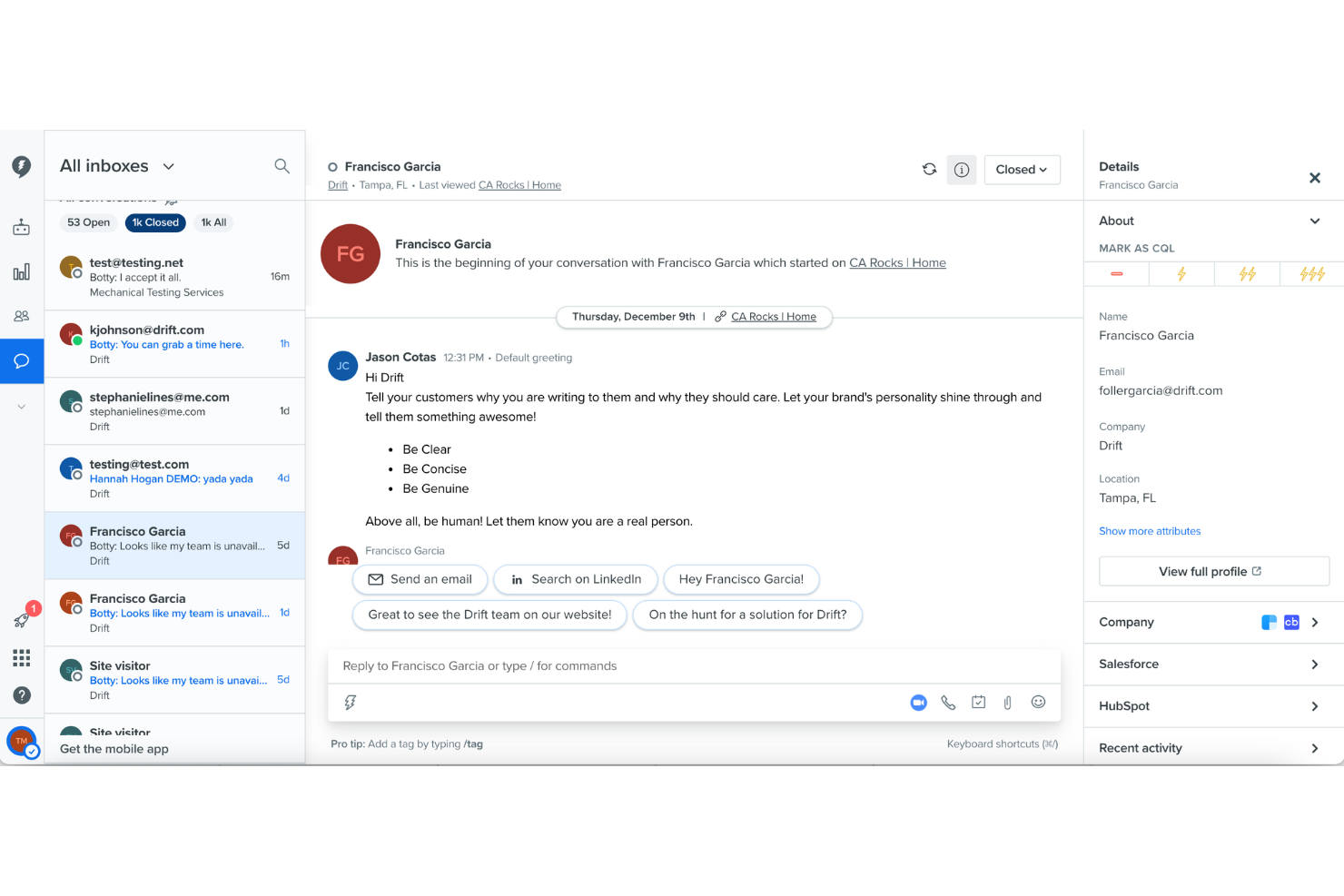Open saved replies lightning icon
Image resolution: width=1344 pixels, height=896 pixels.
(351, 703)
